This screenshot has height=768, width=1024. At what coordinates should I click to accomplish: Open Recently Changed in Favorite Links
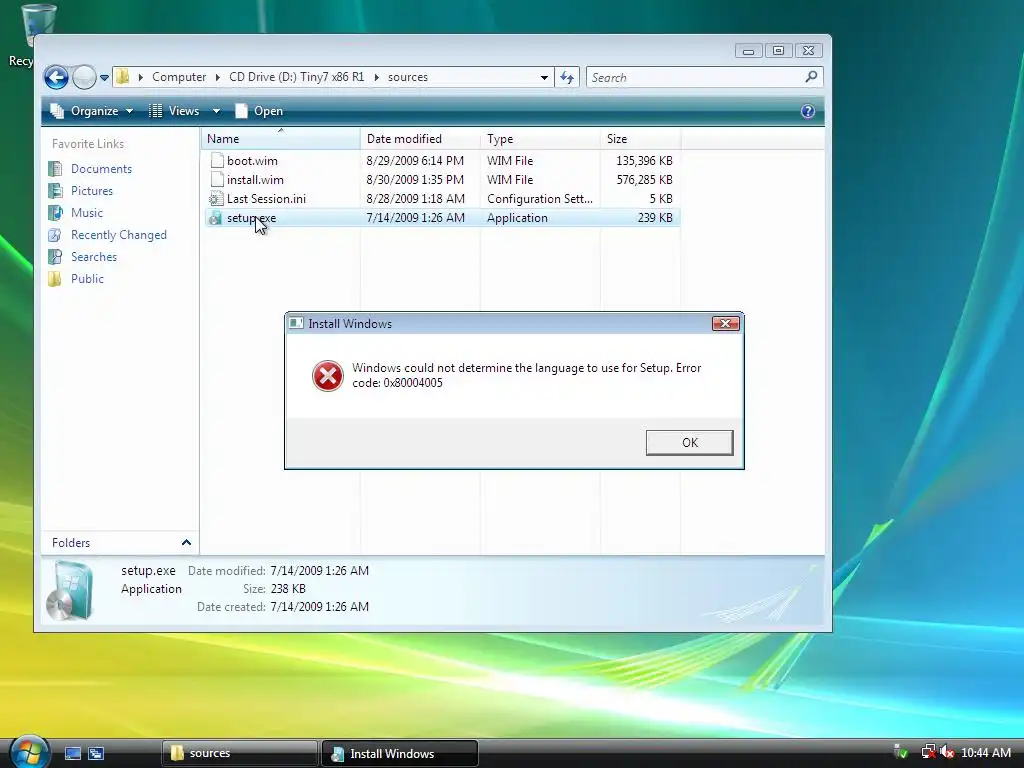tap(119, 234)
